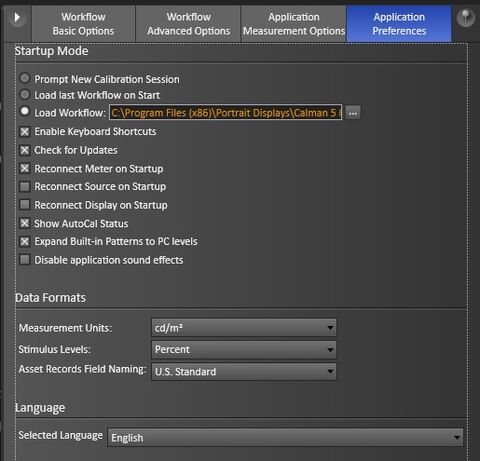
Task: Click the Startup Mode section heading
Action: pyautogui.click(x=51, y=51)
